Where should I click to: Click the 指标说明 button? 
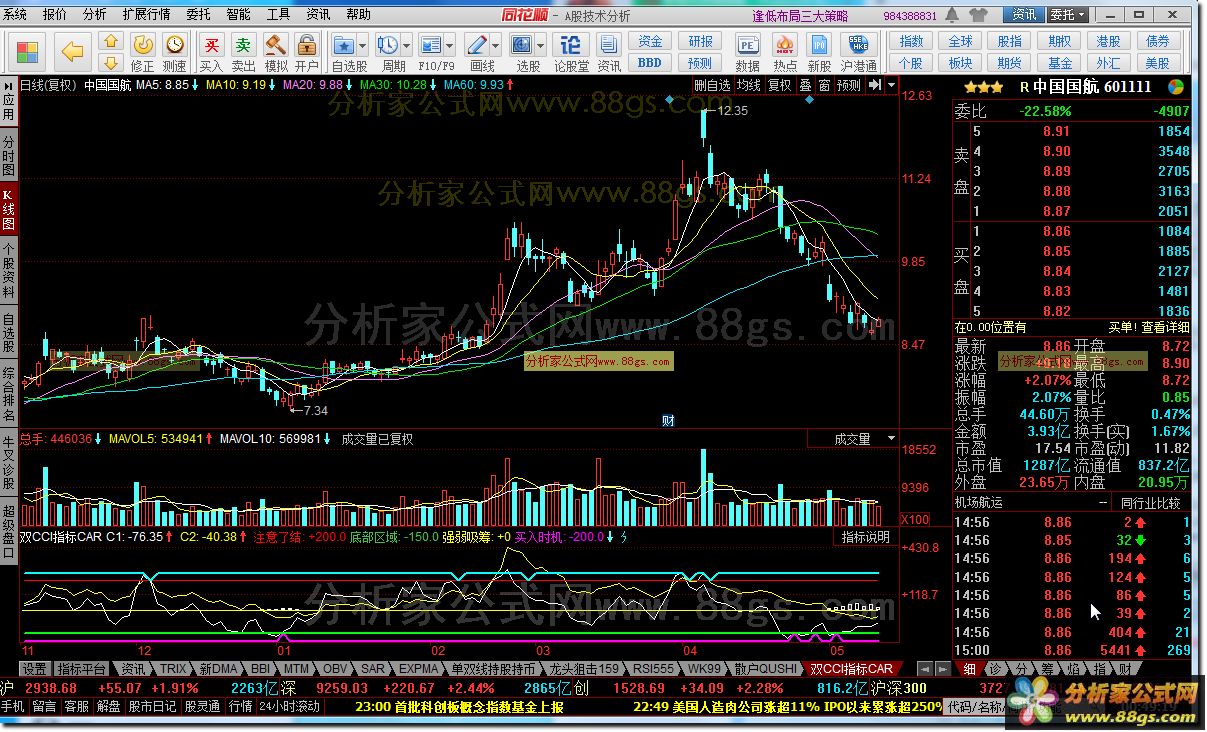coord(865,537)
